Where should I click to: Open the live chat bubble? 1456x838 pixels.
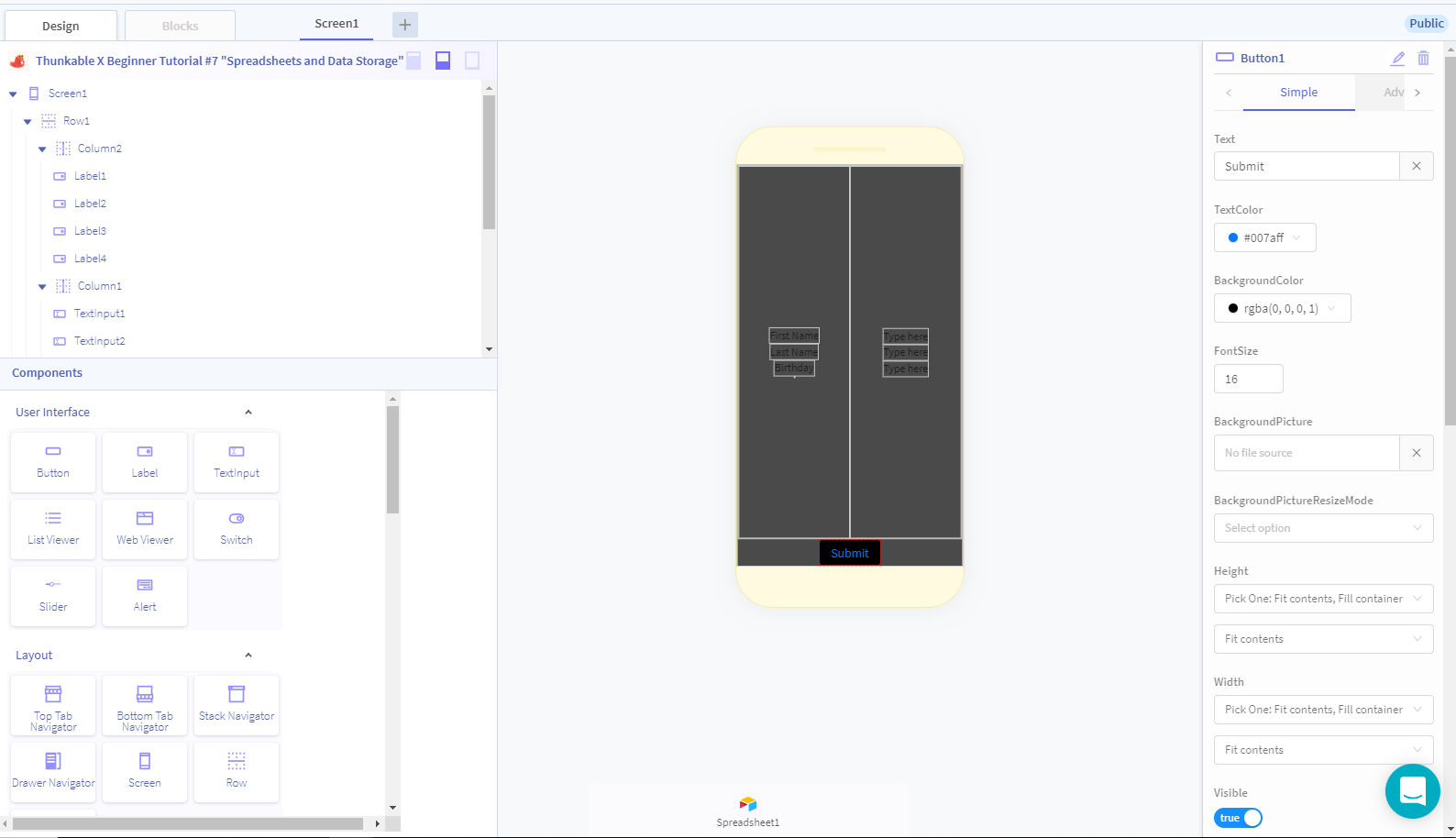(1413, 791)
